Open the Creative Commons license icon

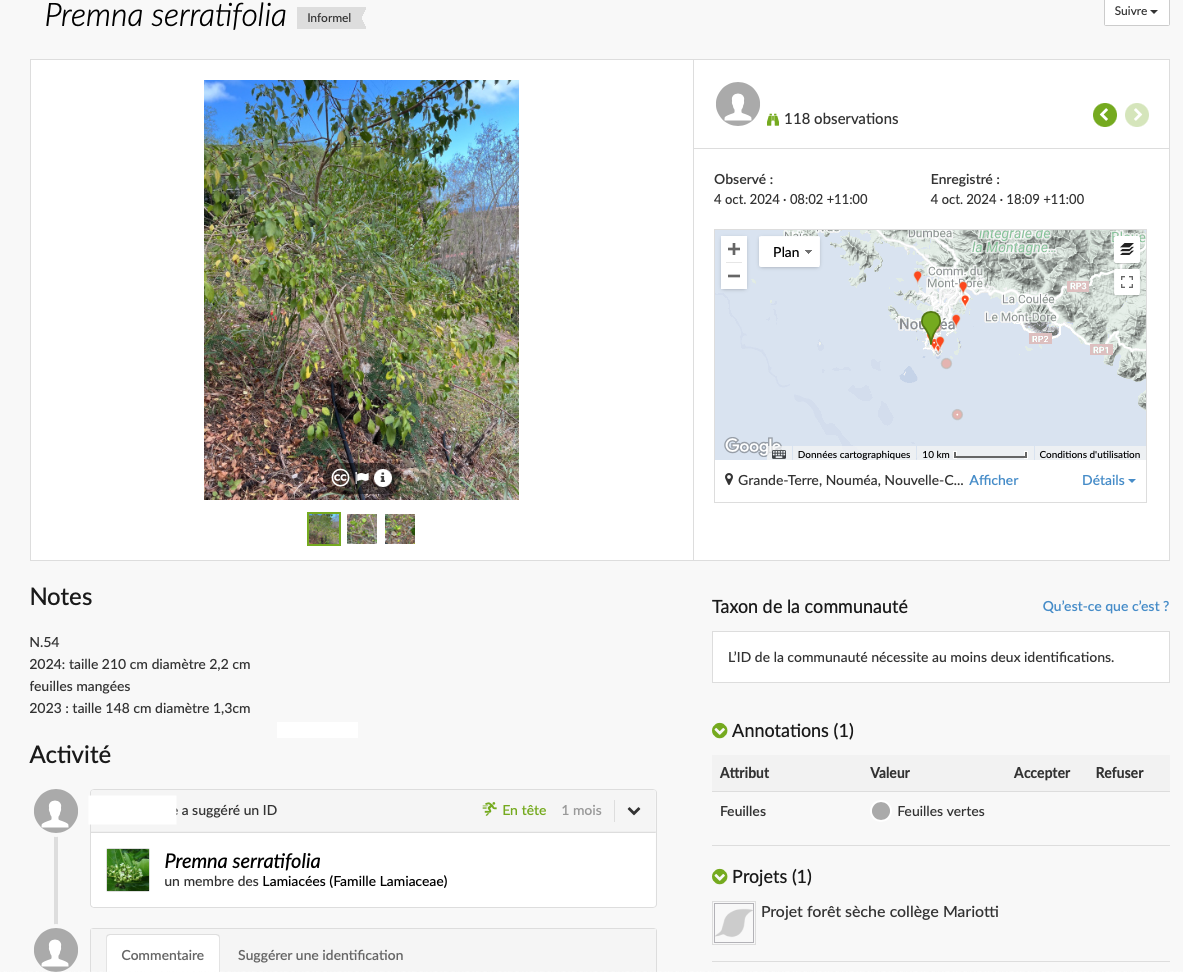point(341,478)
